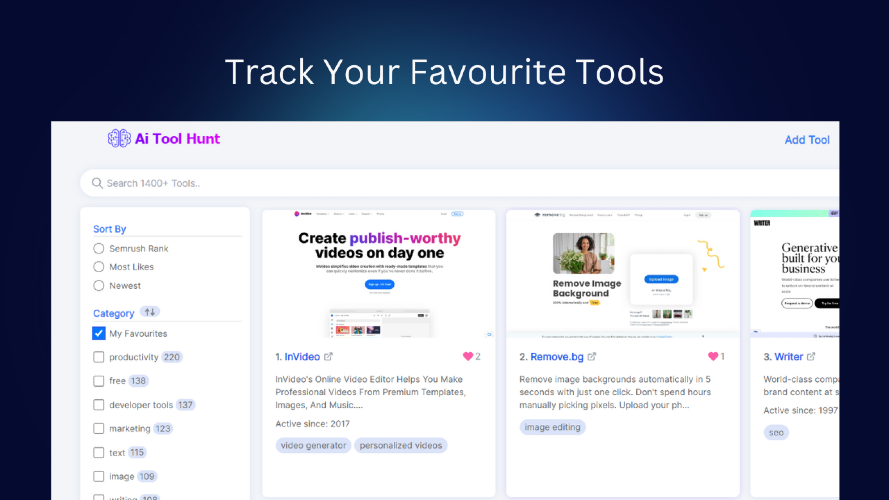Image resolution: width=889 pixels, height=500 pixels.
Task: Select Newest sort option
Action: coord(99,286)
